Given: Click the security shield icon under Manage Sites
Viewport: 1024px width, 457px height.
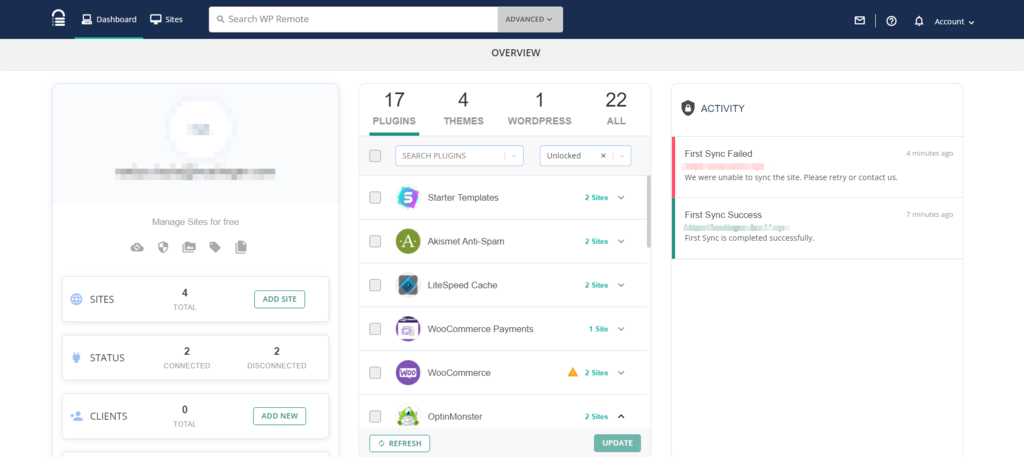Looking at the screenshot, I should (163, 247).
